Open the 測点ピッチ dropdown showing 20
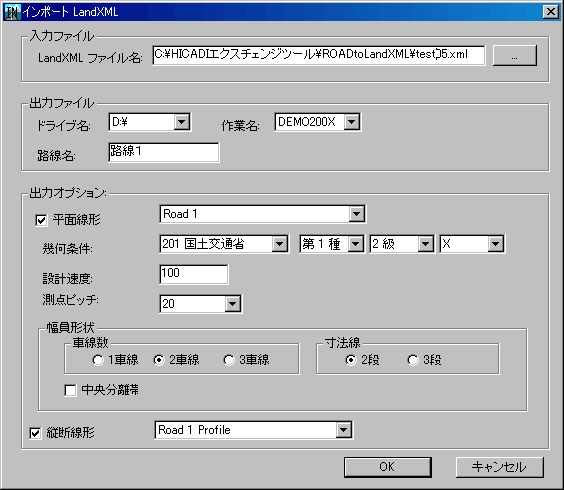This screenshot has width=564, height=490. [200, 304]
